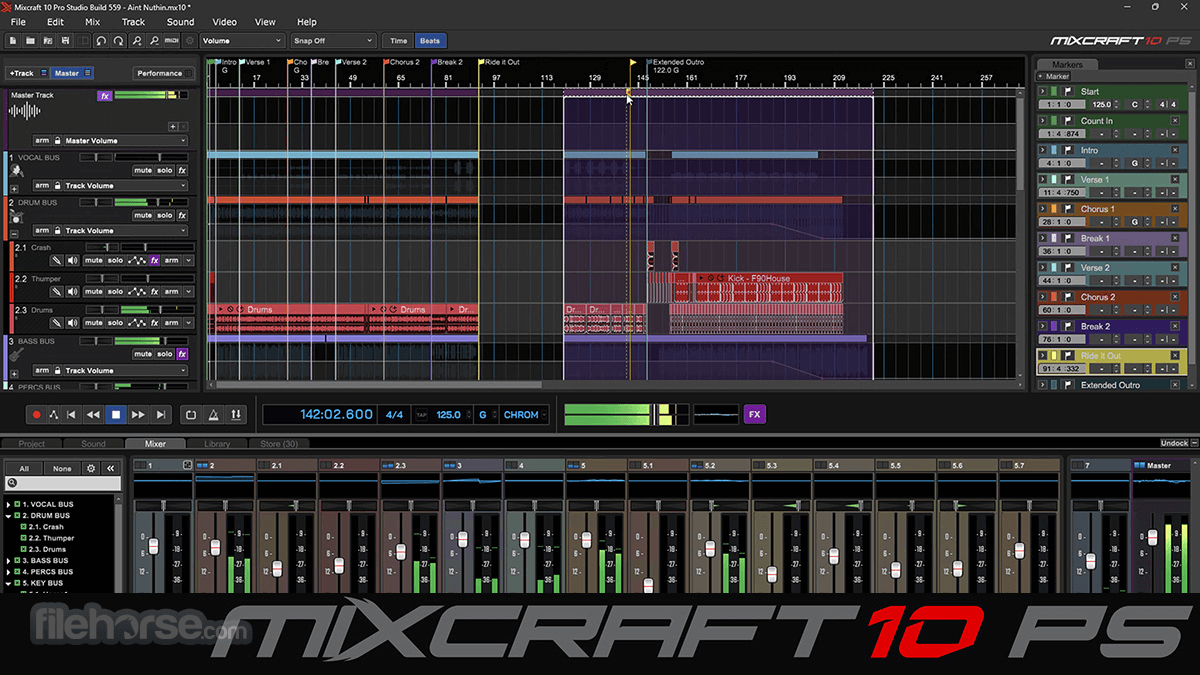1200x675 pixels.
Task: Click the All button in mixer sidebar
Action: tap(24, 468)
